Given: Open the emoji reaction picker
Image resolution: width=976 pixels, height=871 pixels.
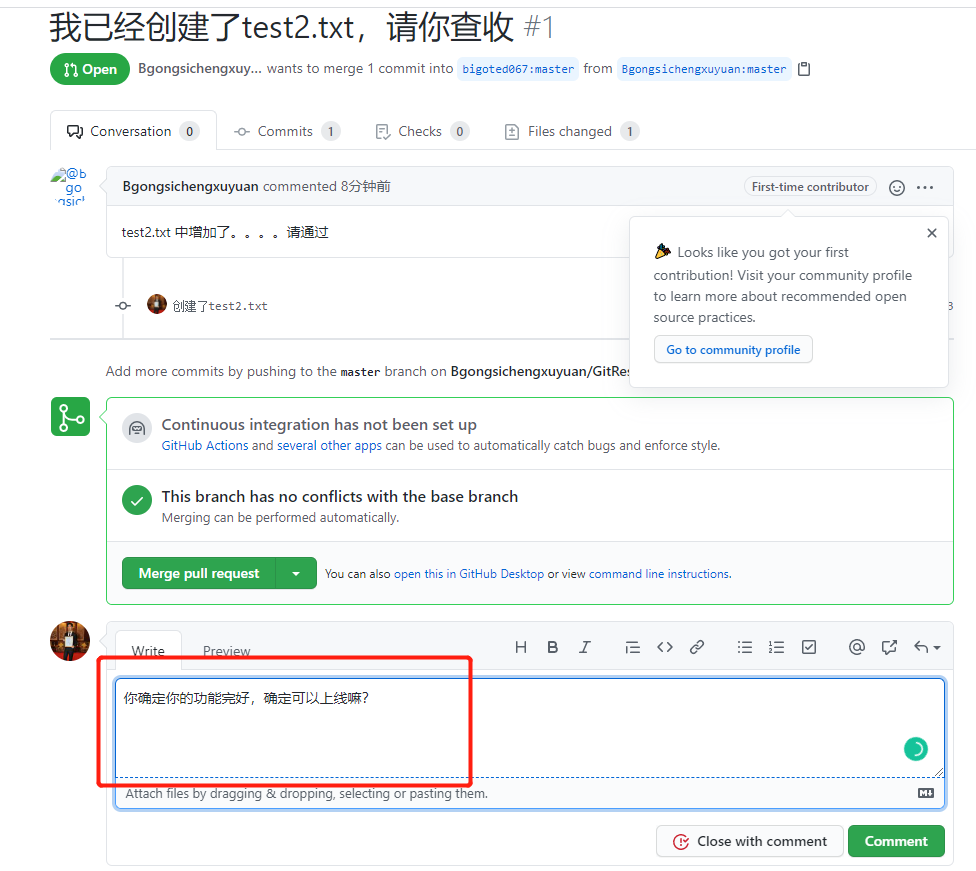Looking at the screenshot, I should coord(896,187).
